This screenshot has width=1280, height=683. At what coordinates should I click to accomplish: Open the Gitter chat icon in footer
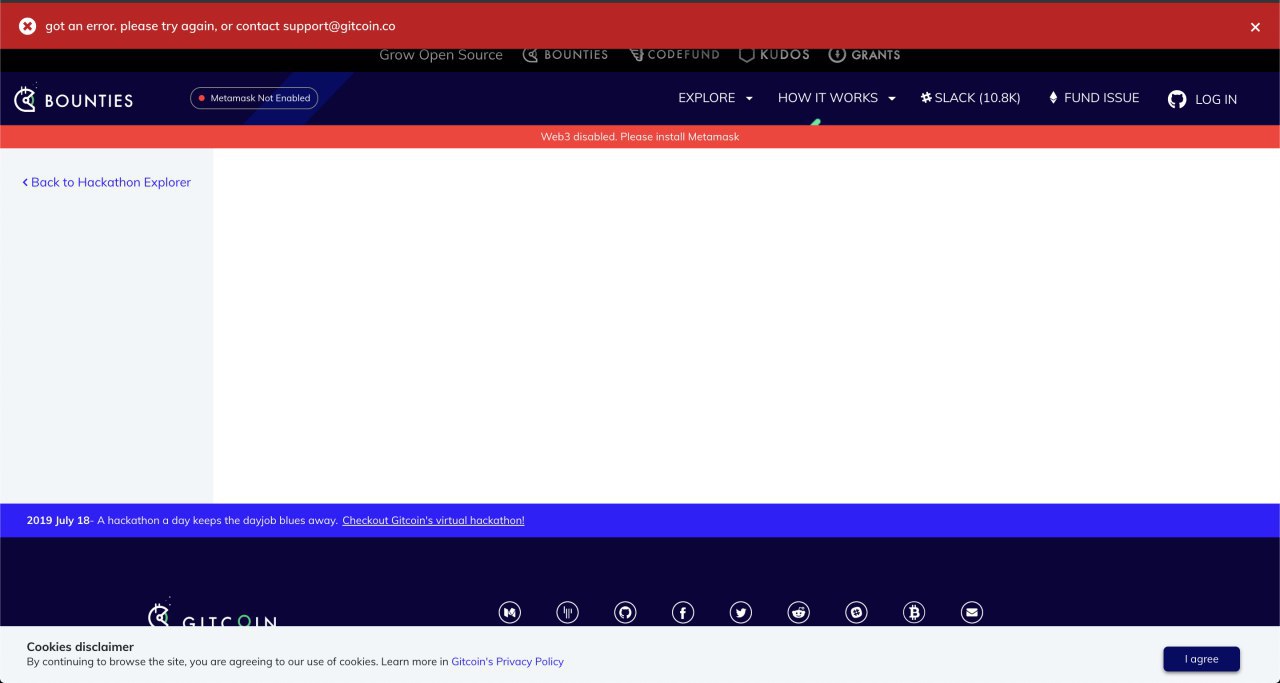[568, 612]
